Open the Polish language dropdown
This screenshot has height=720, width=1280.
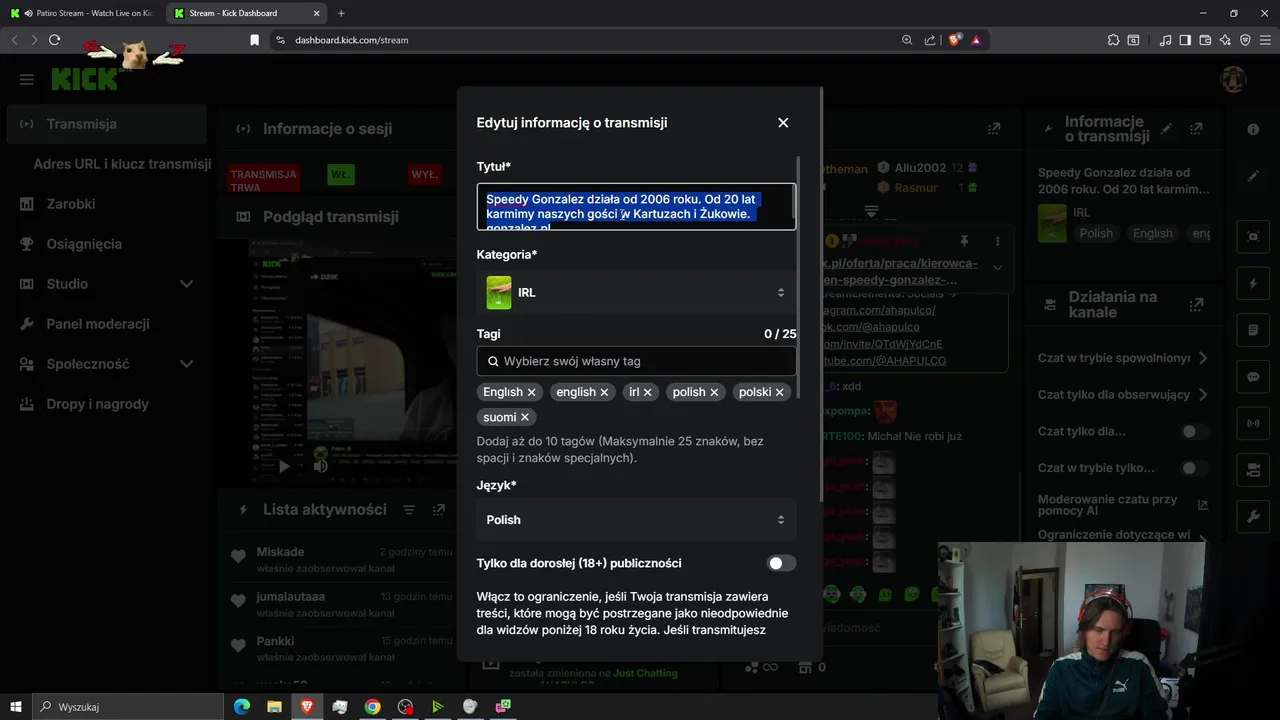point(636,520)
